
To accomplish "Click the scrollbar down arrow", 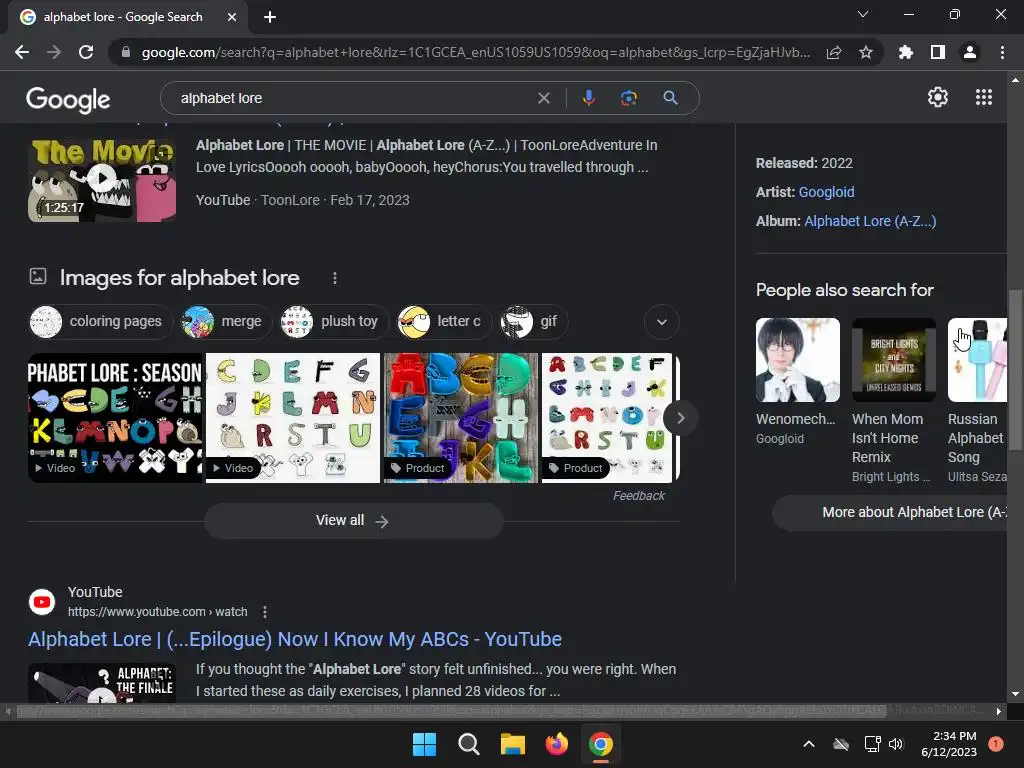I will (1015, 694).
